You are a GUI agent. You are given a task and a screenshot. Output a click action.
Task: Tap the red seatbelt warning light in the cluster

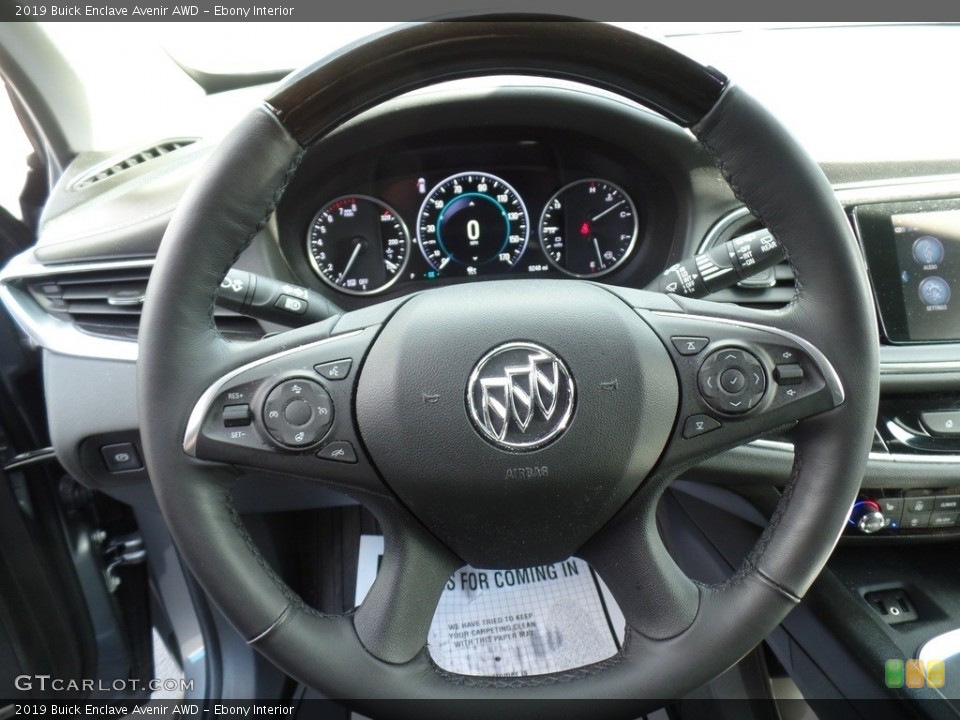(x=584, y=230)
